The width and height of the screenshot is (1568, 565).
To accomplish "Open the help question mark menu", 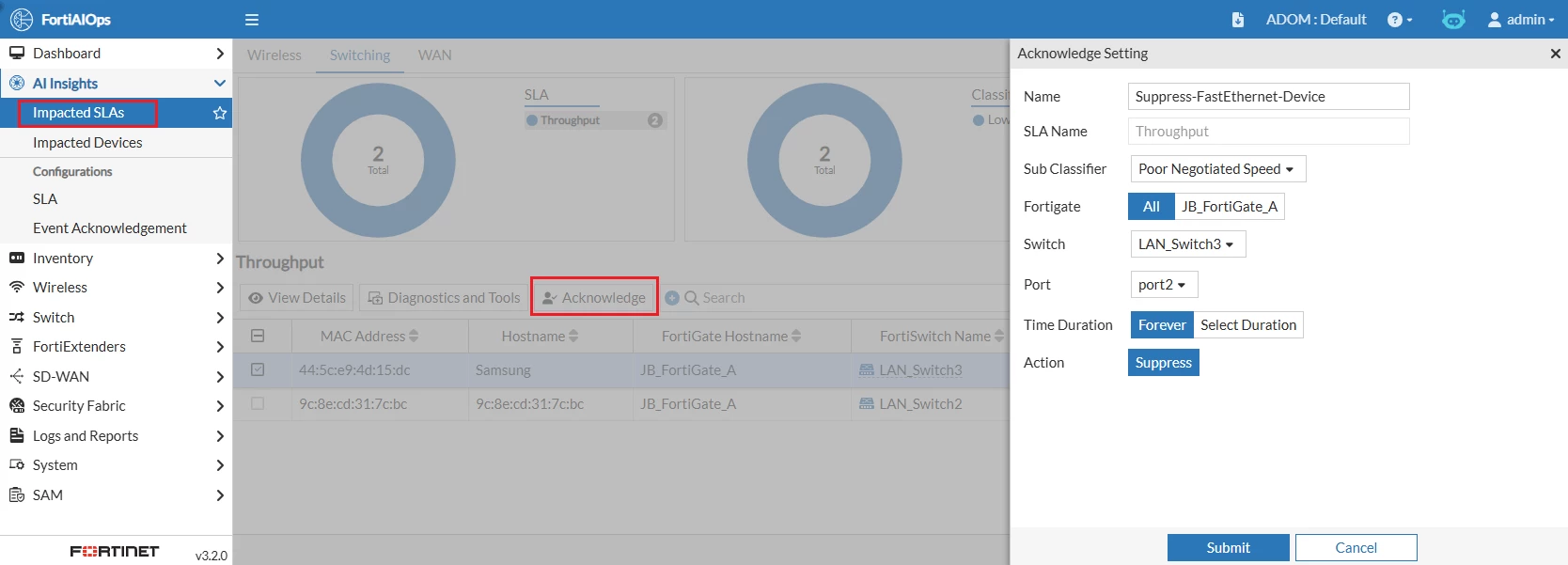I will tap(1400, 20).
